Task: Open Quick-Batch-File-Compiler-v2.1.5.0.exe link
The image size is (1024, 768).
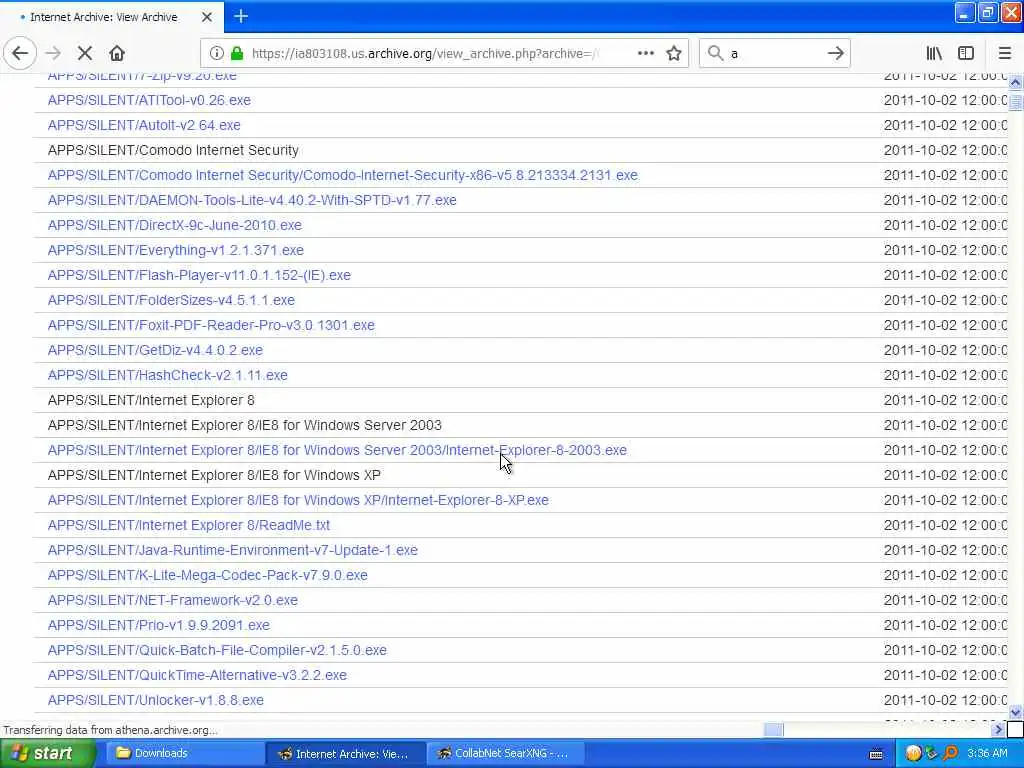Action: point(217,650)
